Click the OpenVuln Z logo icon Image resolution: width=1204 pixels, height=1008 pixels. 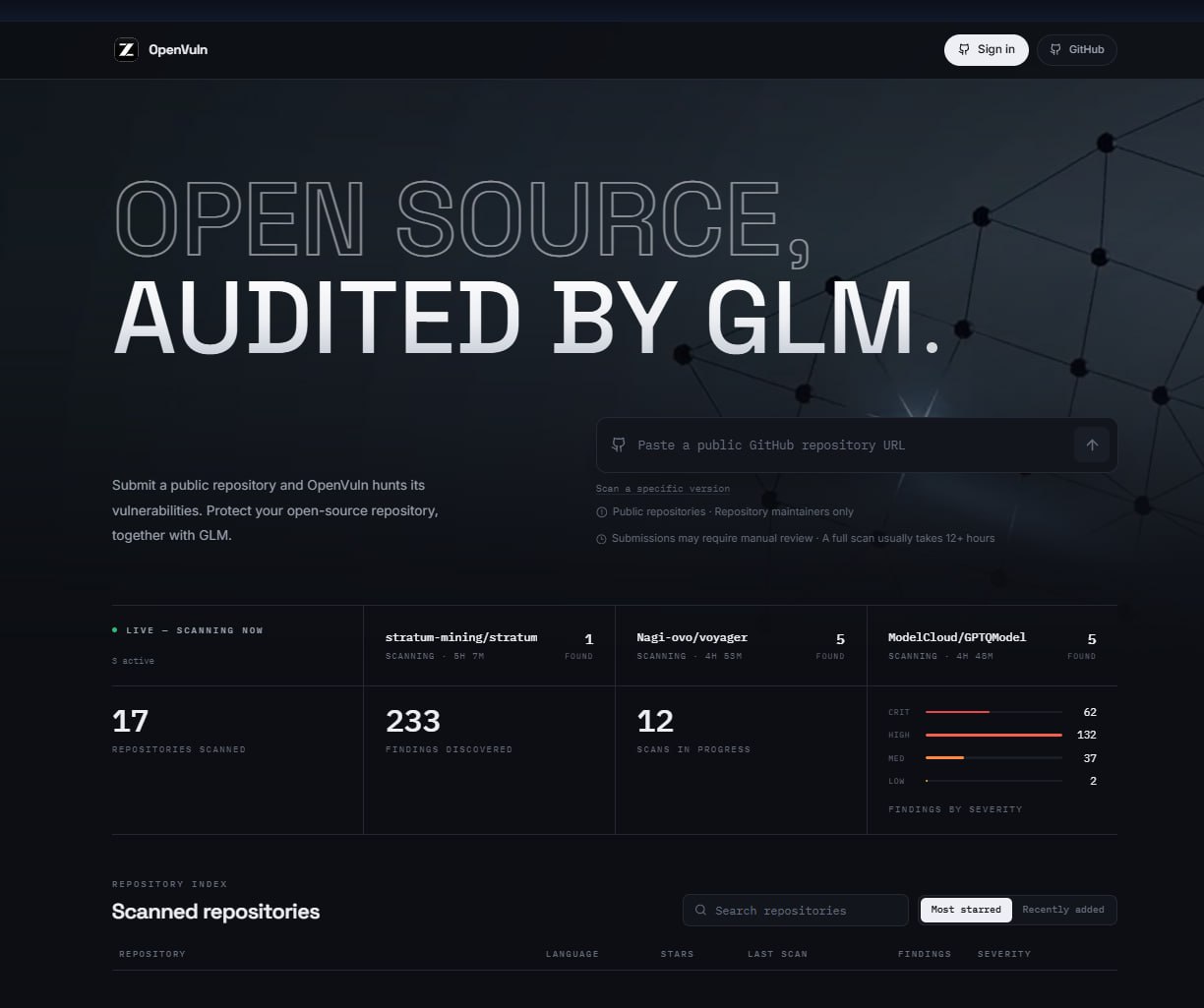(126, 49)
